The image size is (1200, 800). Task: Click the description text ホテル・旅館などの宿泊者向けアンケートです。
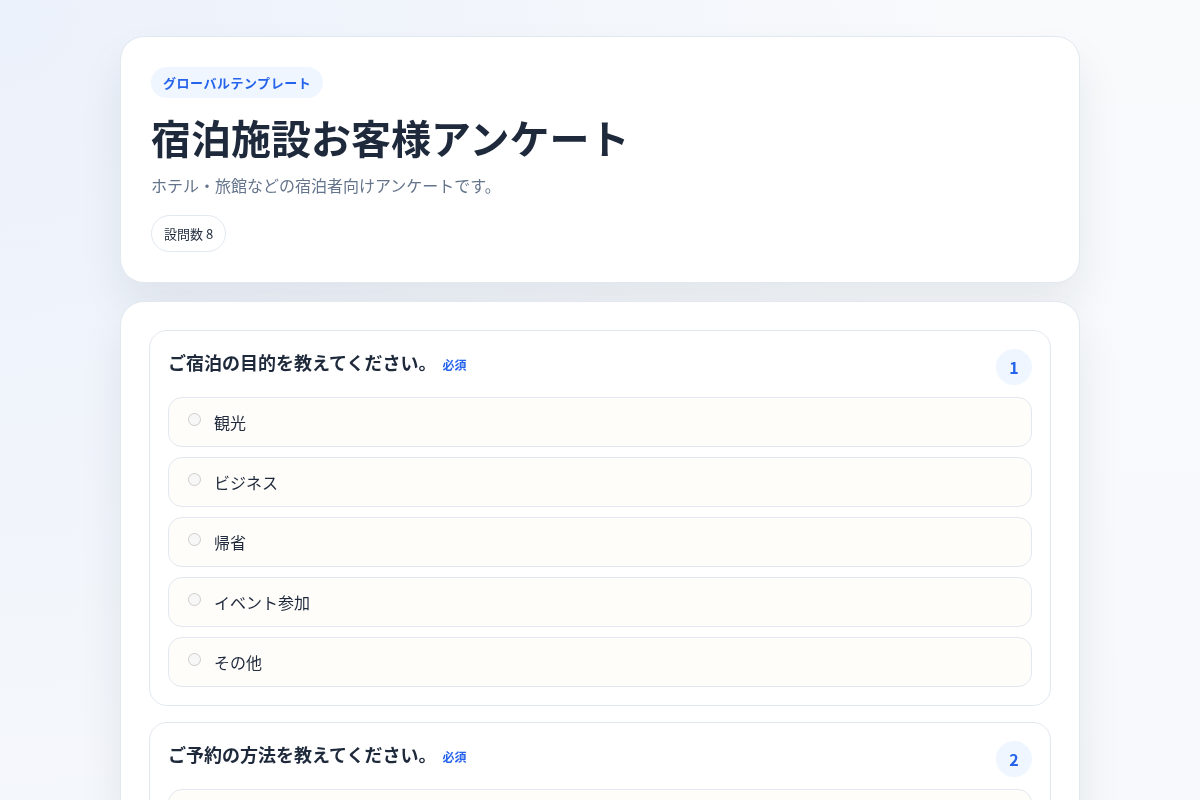coord(325,186)
